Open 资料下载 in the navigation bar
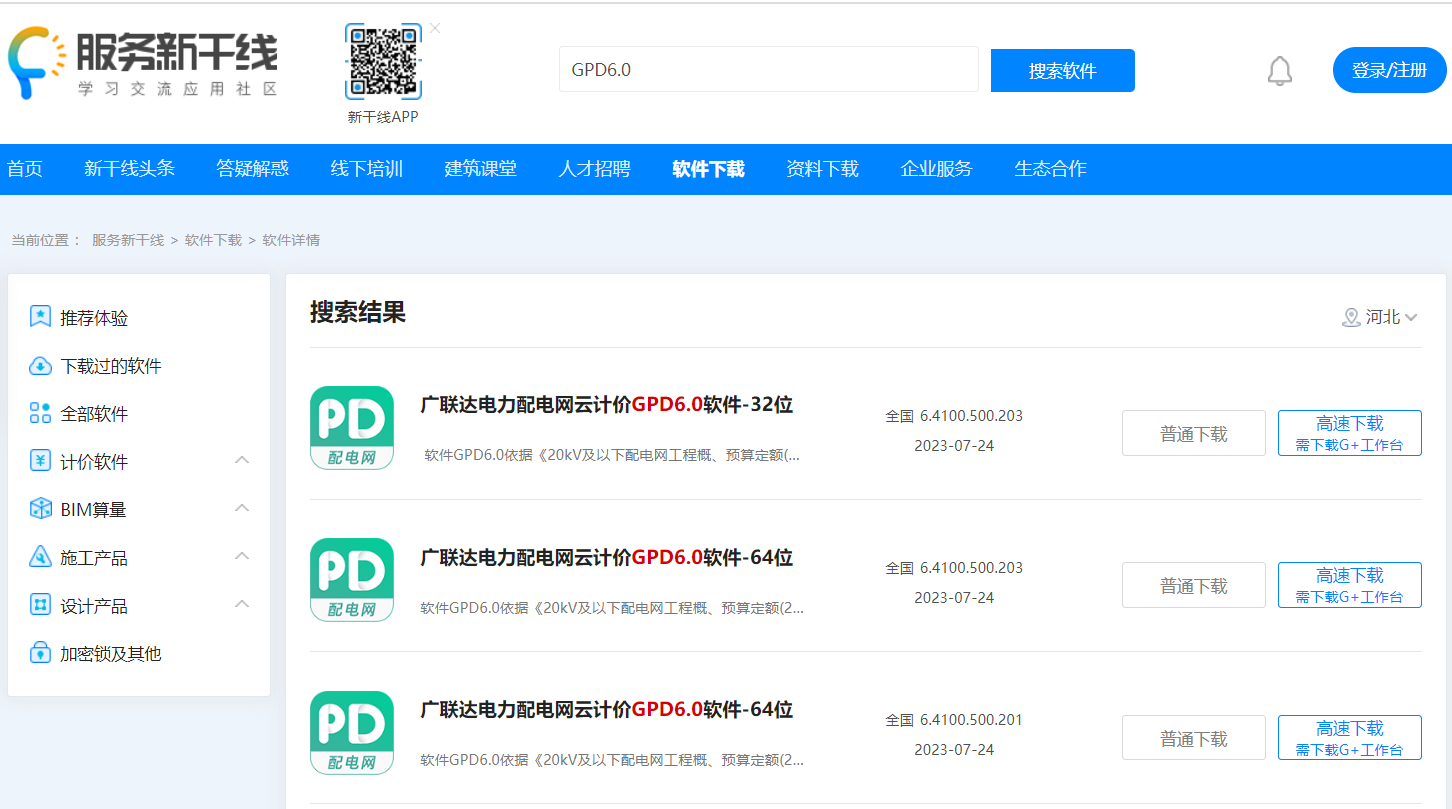 click(823, 169)
